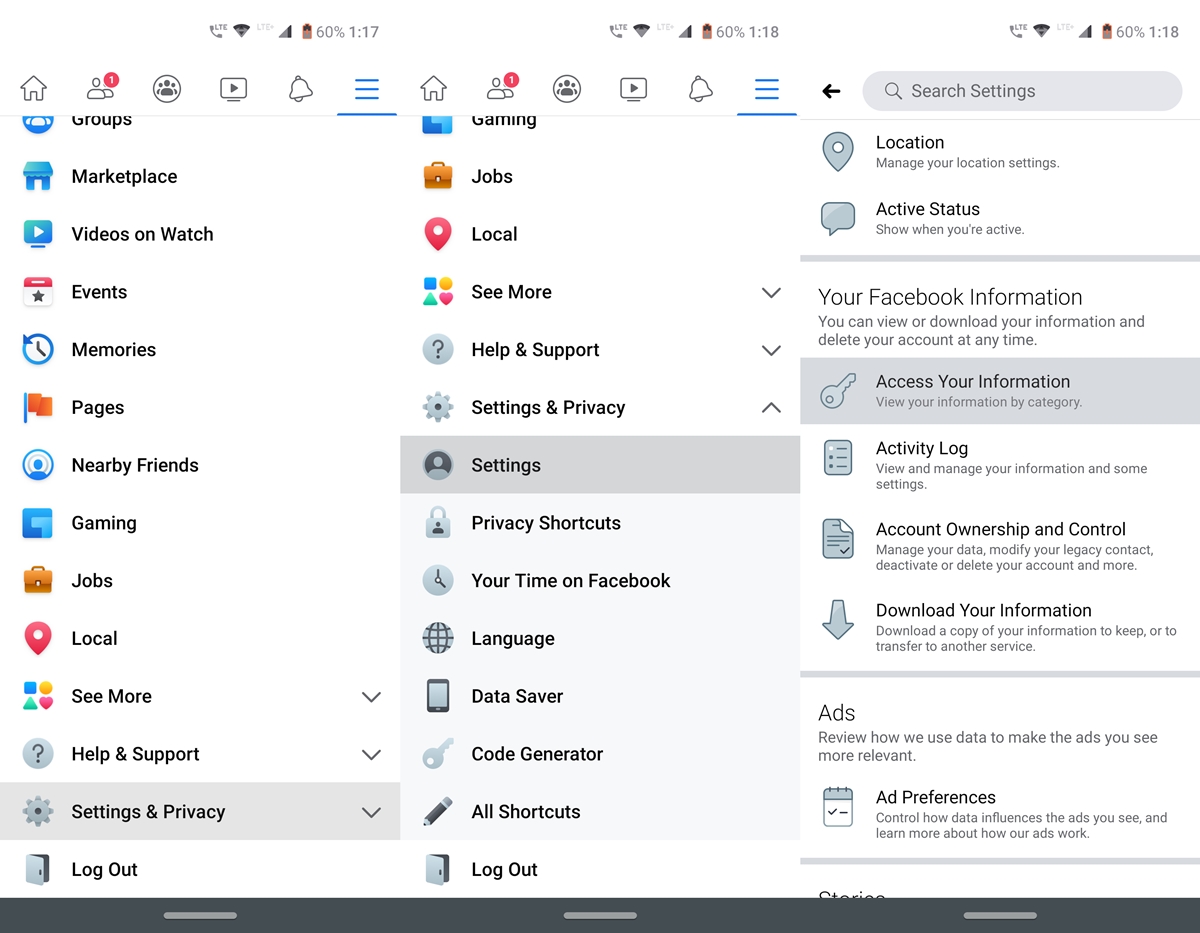Open Events calendar icon
Image resolution: width=1200 pixels, height=933 pixels.
(x=38, y=292)
